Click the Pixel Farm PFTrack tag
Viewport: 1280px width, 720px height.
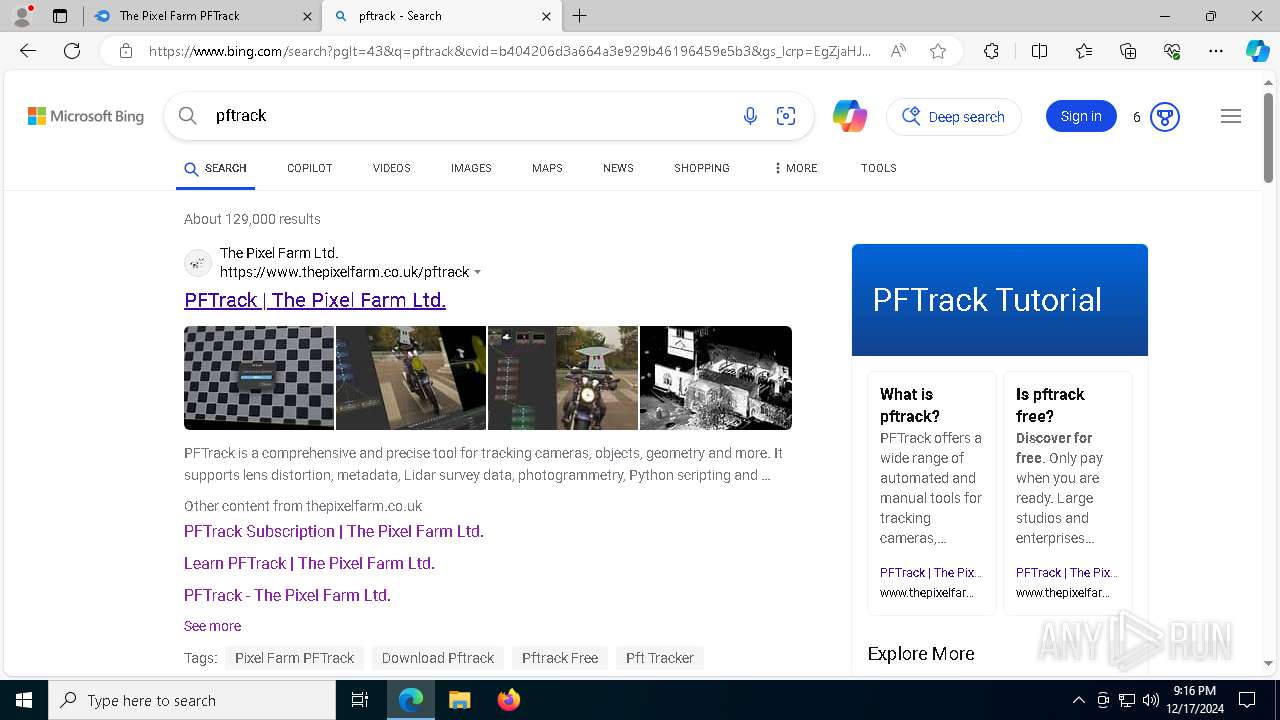point(294,658)
